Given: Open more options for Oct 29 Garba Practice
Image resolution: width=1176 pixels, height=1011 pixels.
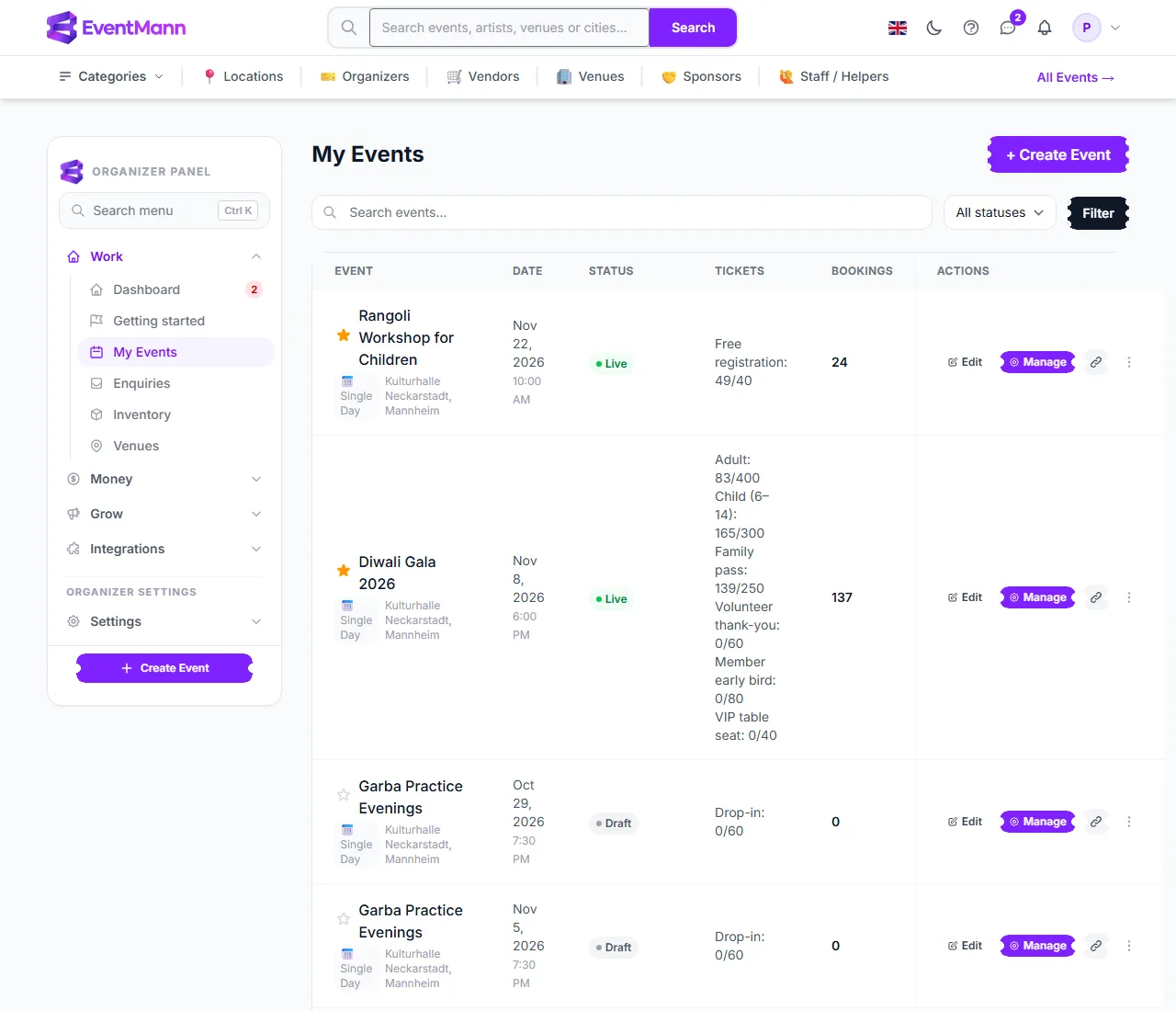Looking at the screenshot, I should pos(1129,822).
